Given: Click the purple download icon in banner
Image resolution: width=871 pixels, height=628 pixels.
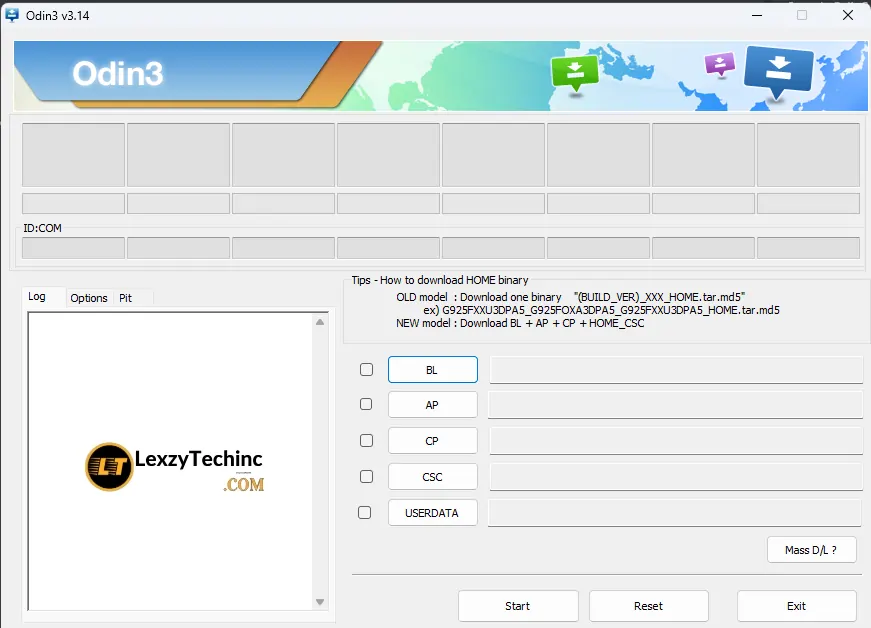Looking at the screenshot, I should [x=720, y=64].
